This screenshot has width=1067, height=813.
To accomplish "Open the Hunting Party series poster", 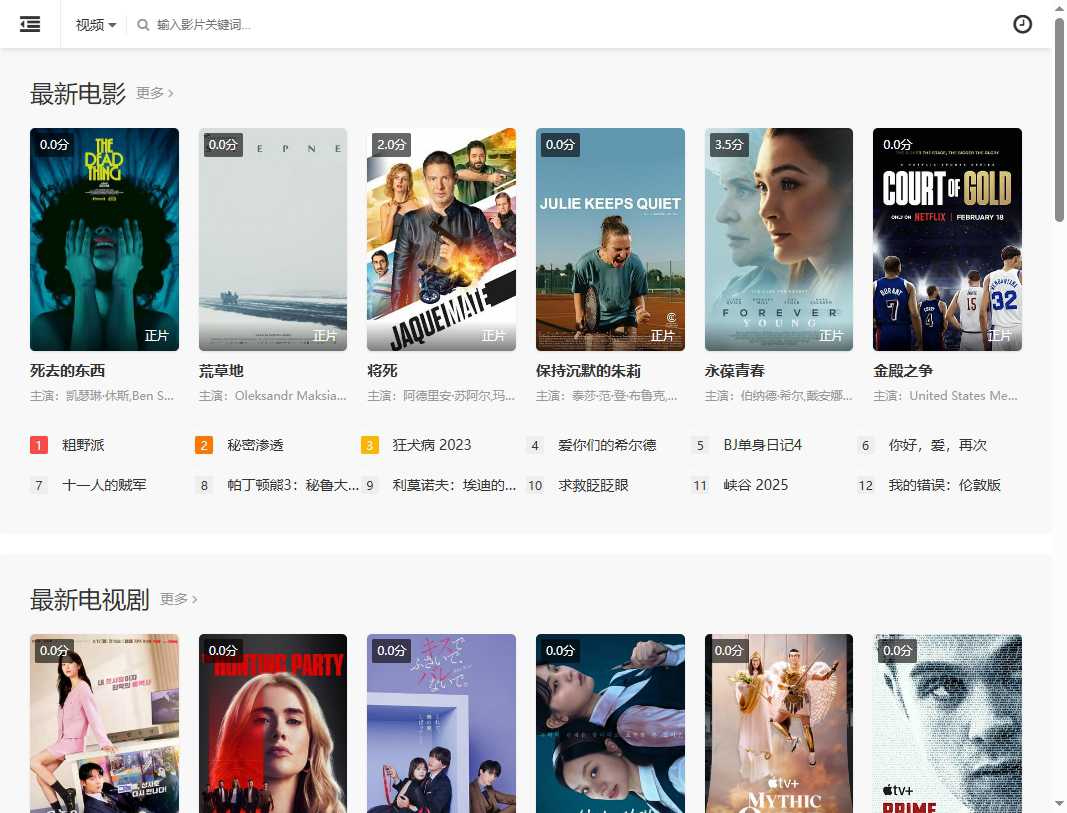I will pyautogui.click(x=273, y=722).
